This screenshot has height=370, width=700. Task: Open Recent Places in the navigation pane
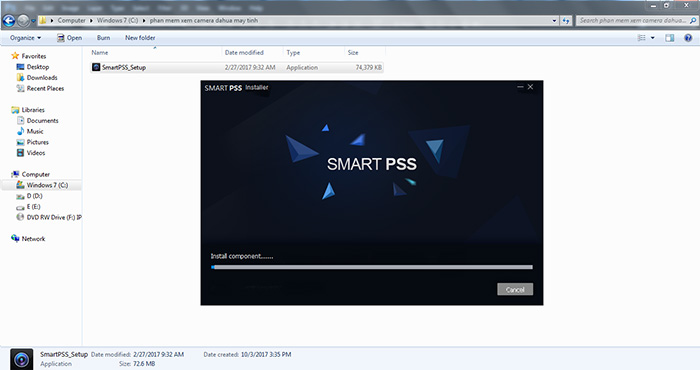point(45,88)
